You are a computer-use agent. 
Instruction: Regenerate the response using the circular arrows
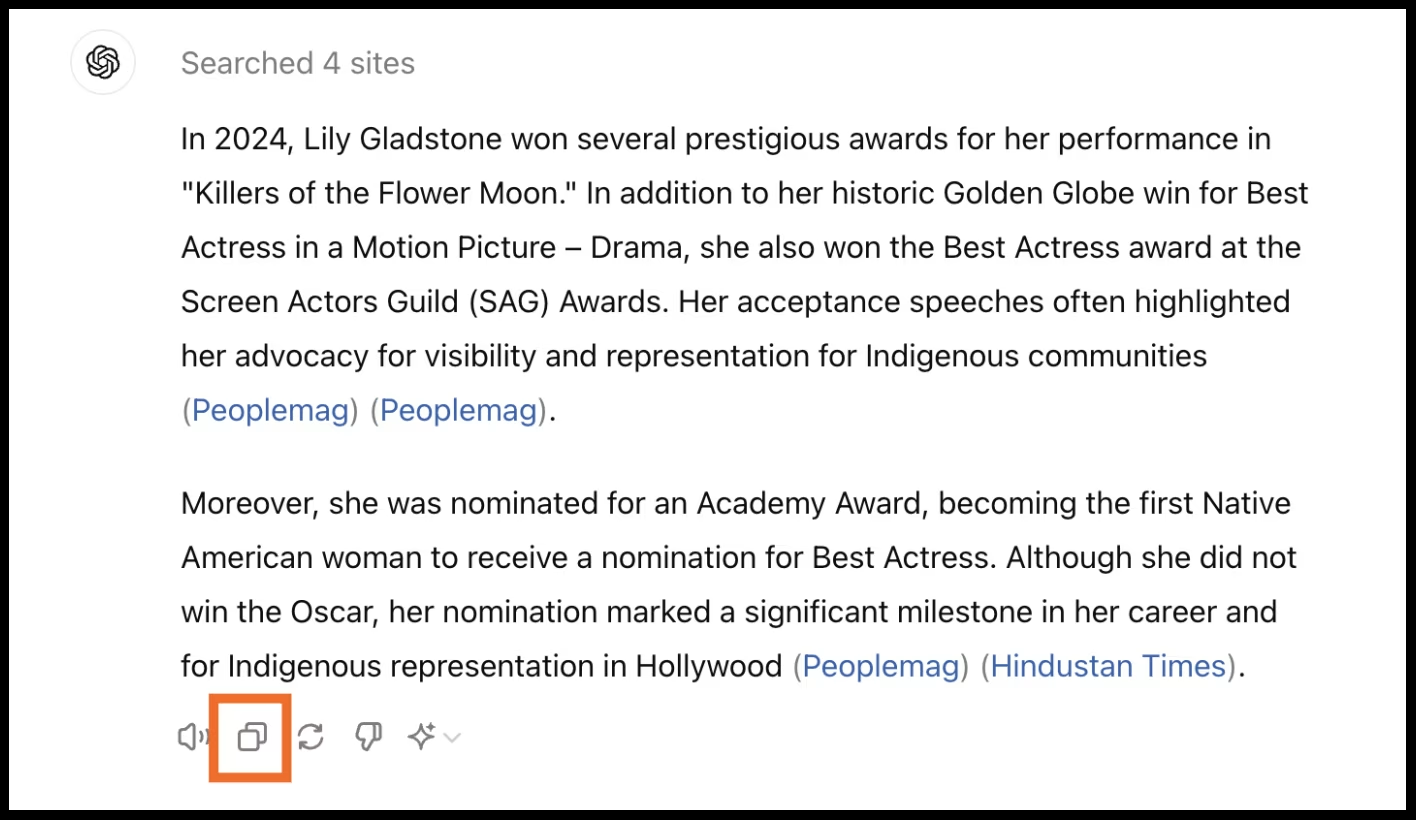[x=311, y=738]
